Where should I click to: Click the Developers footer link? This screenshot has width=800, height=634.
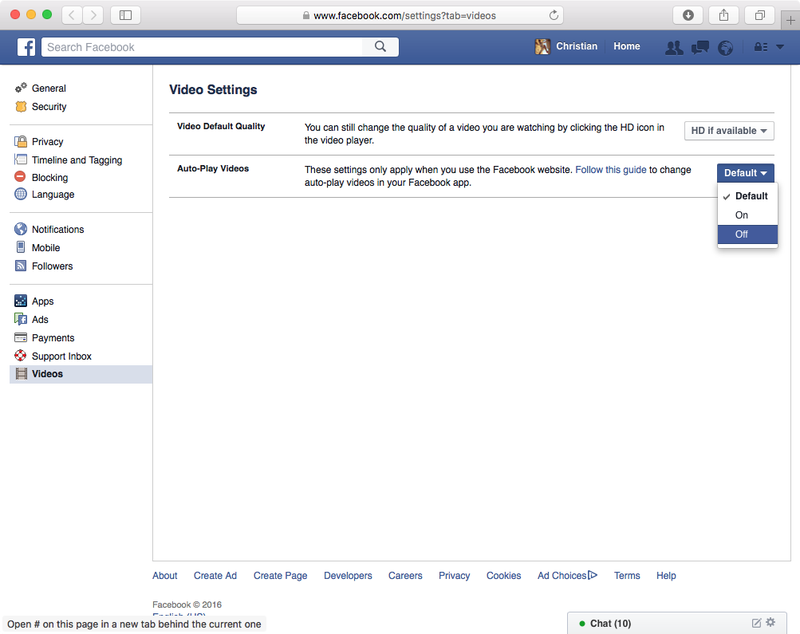click(x=348, y=575)
